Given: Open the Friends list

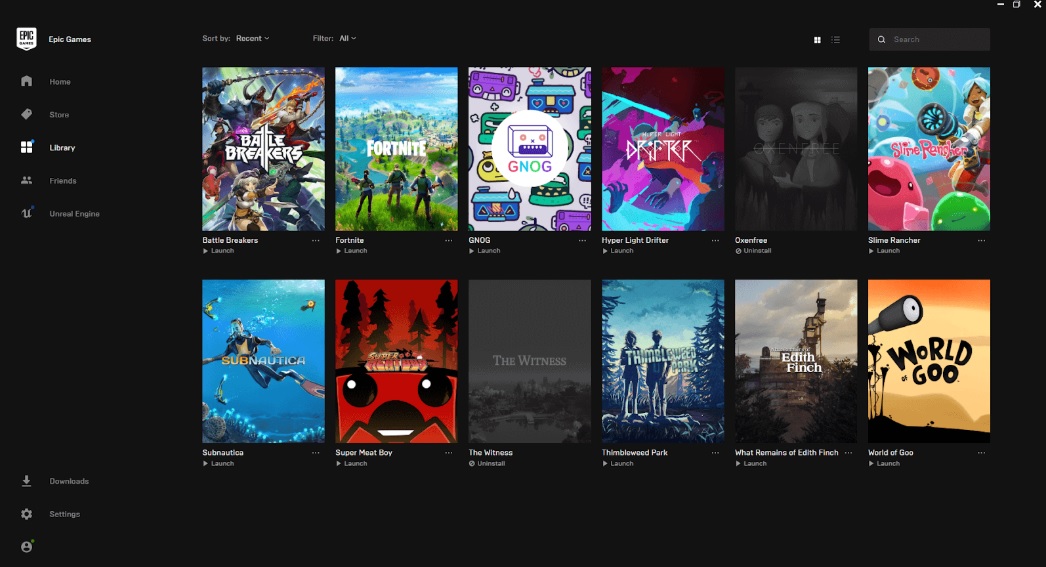Looking at the screenshot, I should coord(62,181).
